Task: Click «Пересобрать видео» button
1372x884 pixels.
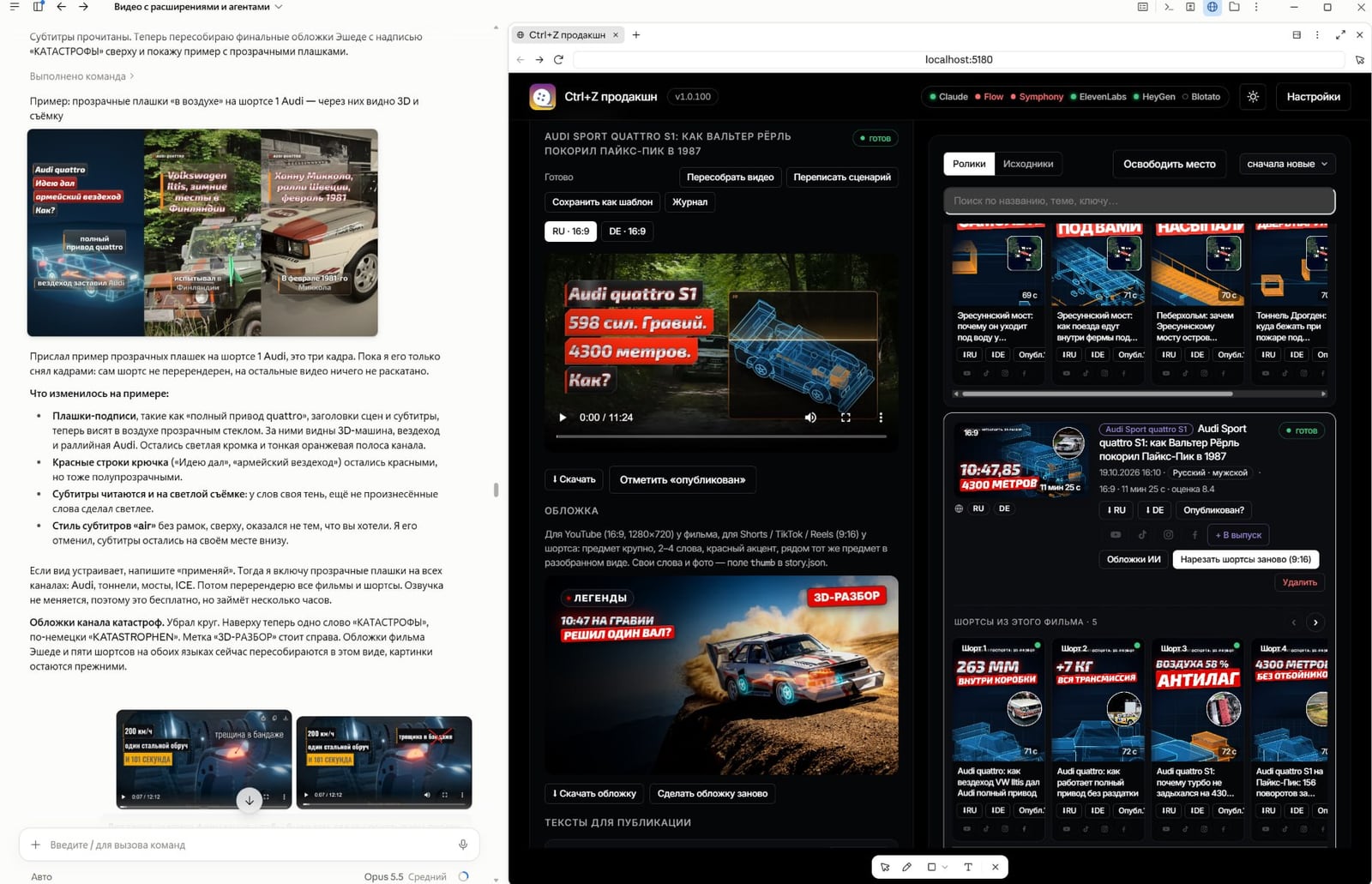Action: point(730,177)
